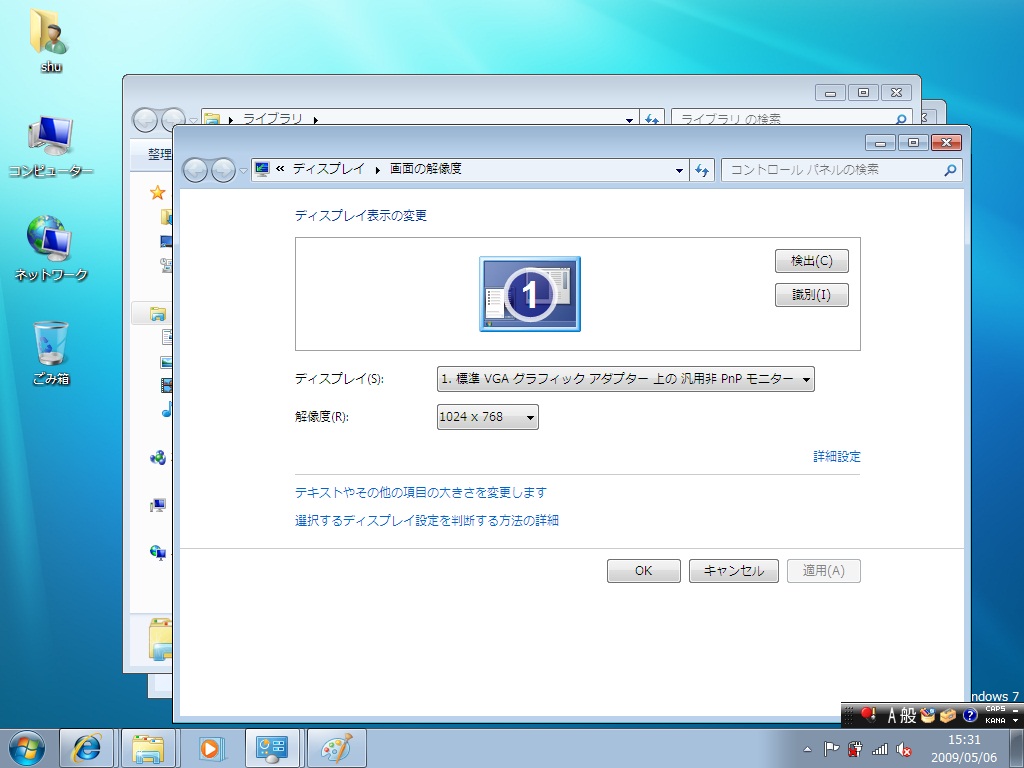Expand the address bar overflow chevron «
Image resolution: width=1024 pixels, height=768 pixels.
tap(280, 168)
